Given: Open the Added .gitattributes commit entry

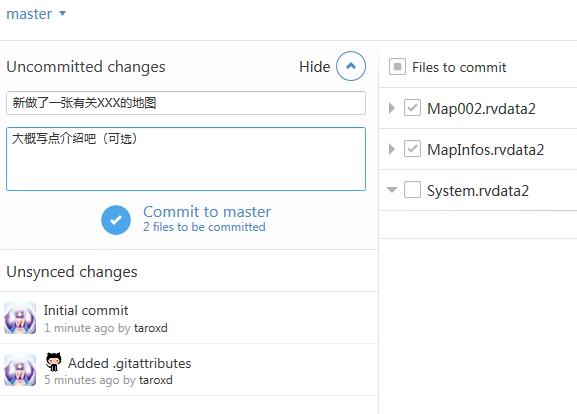Looking at the screenshot, I should (189, 370).
